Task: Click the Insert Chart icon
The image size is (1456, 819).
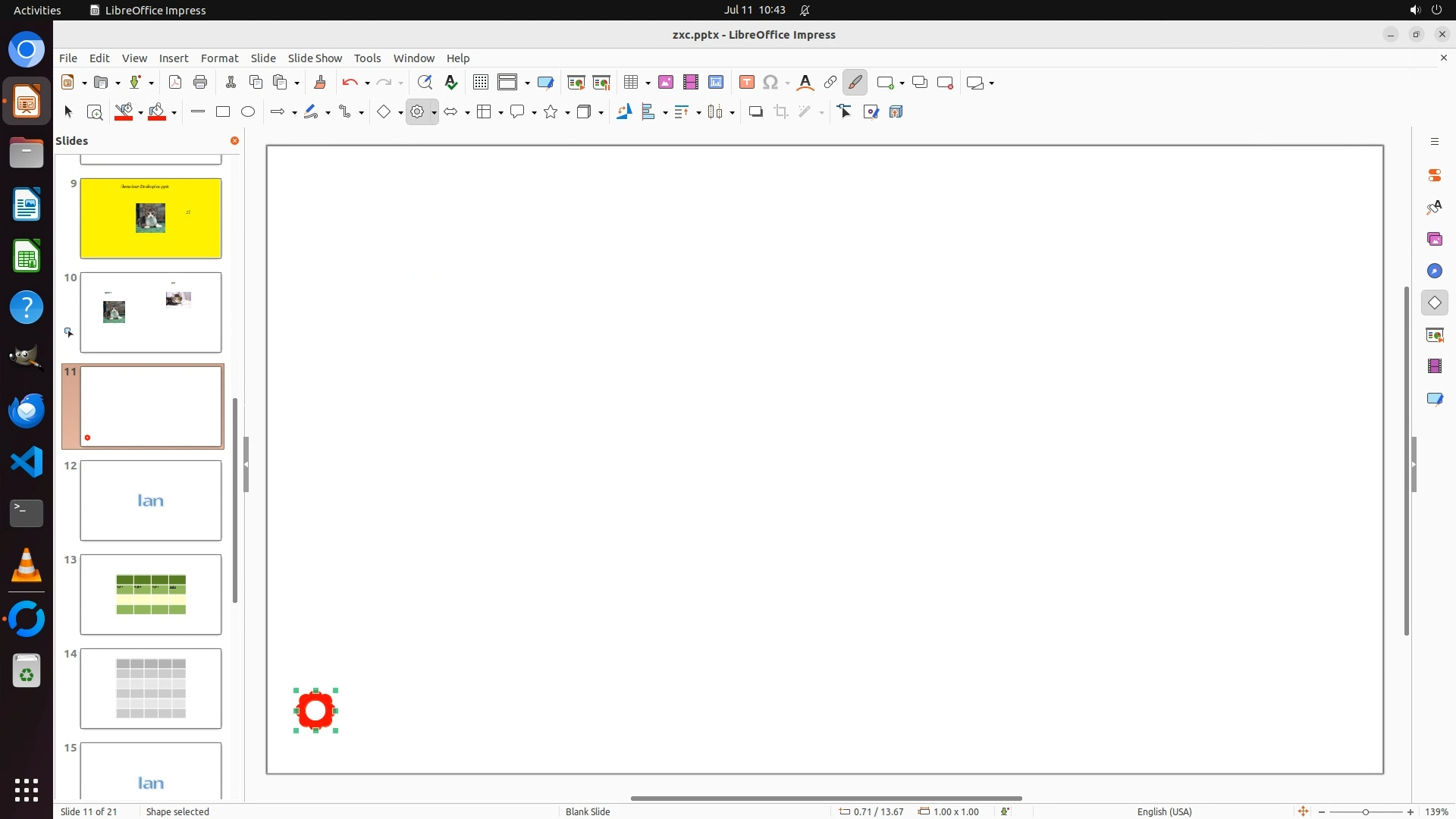Action: [x=716, y=83]
